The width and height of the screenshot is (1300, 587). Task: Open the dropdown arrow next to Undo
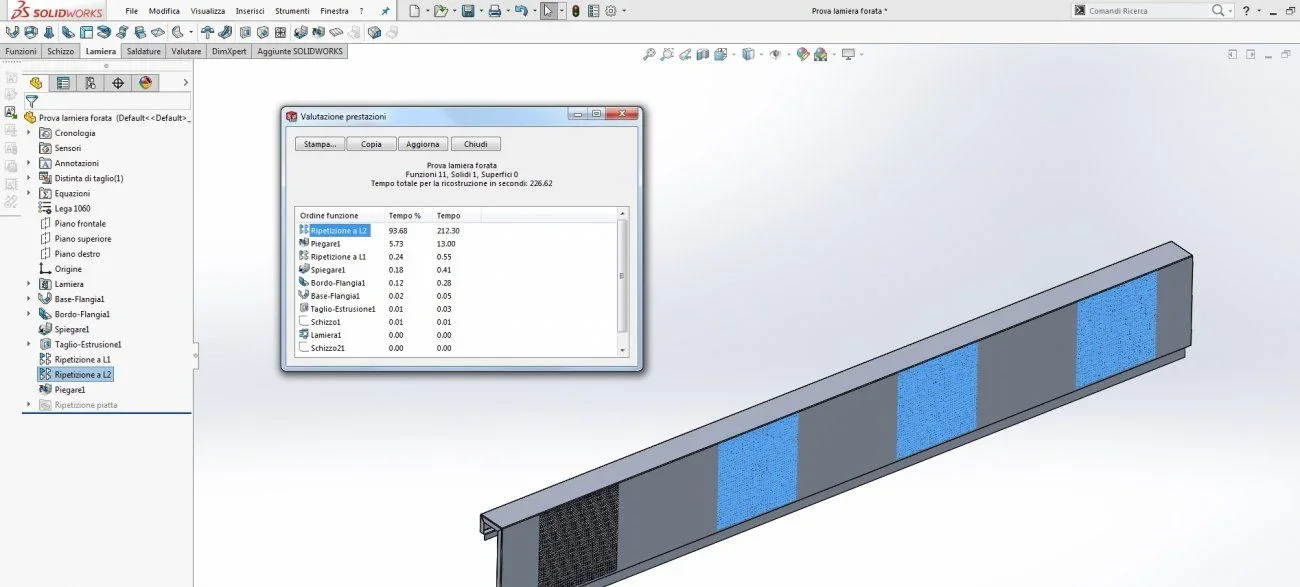click(x=533, y=11)
